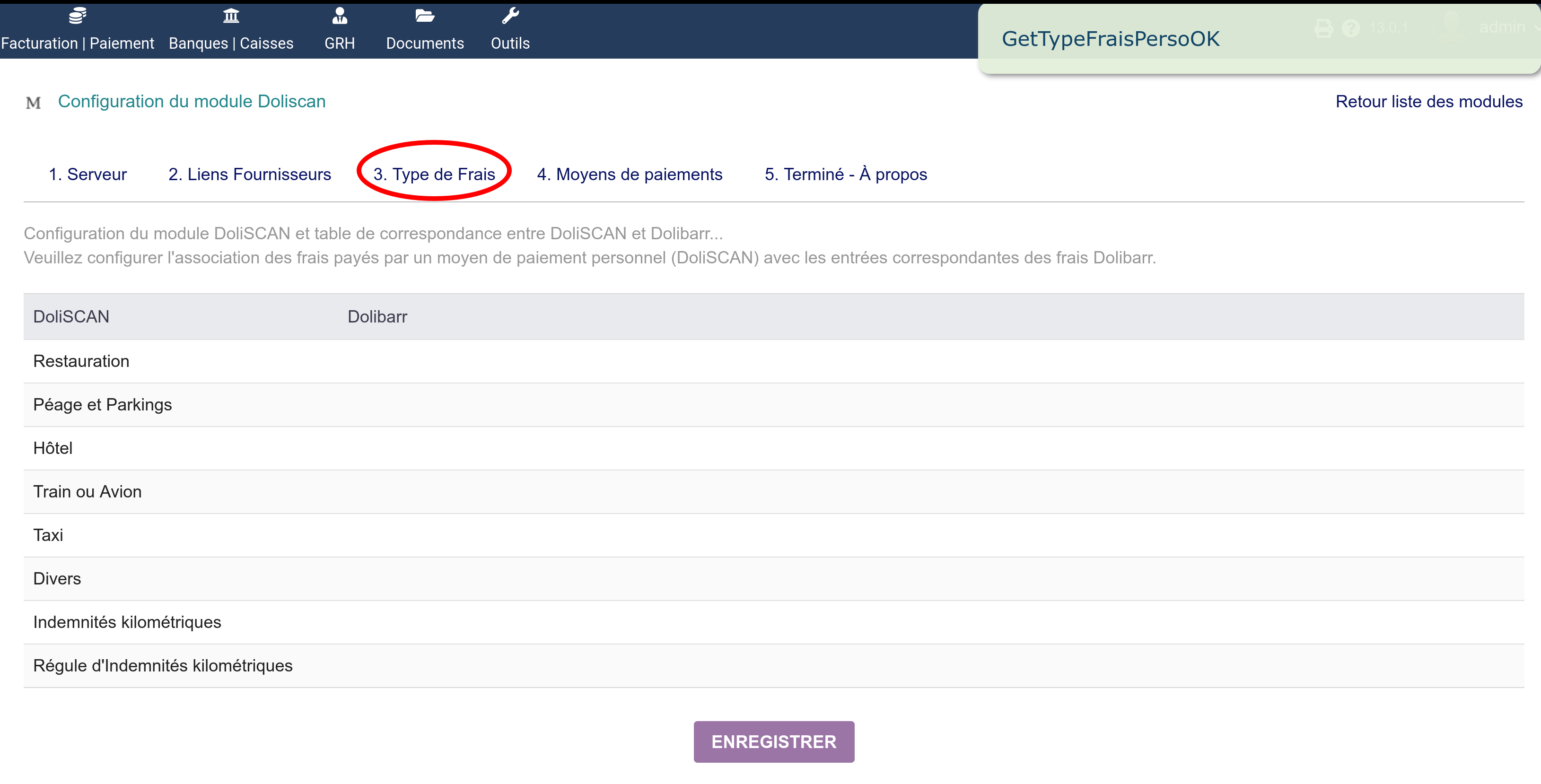Select the Restauration row
This screenshot has height=784, width=1541.
tap(773, 361)
